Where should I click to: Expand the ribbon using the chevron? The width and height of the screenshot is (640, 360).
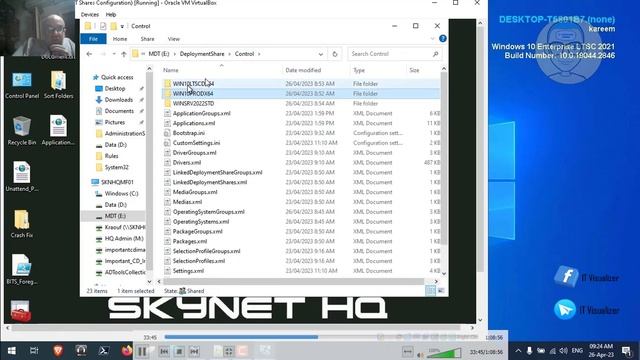tap(432, 39)
